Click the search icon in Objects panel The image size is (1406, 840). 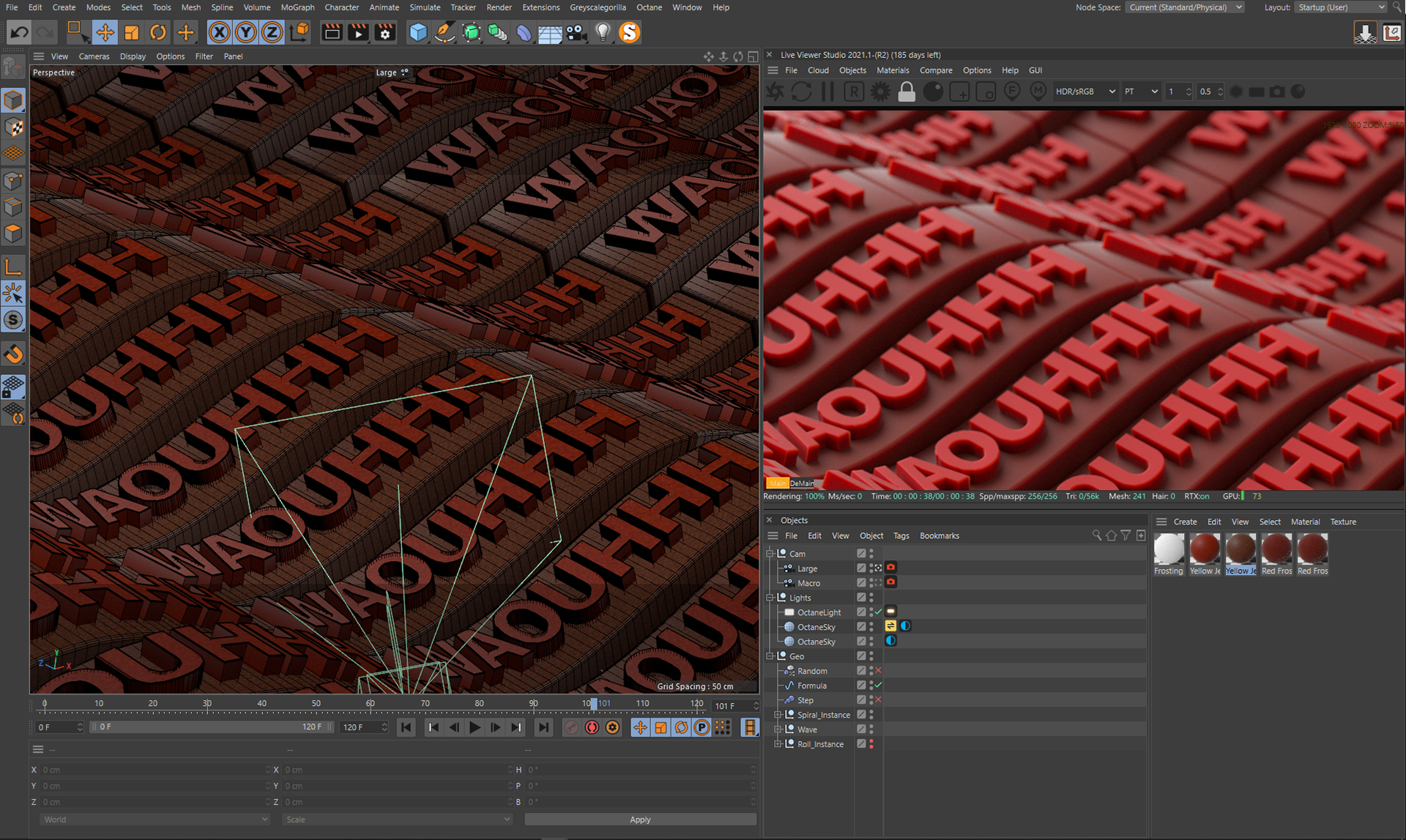1096,535
